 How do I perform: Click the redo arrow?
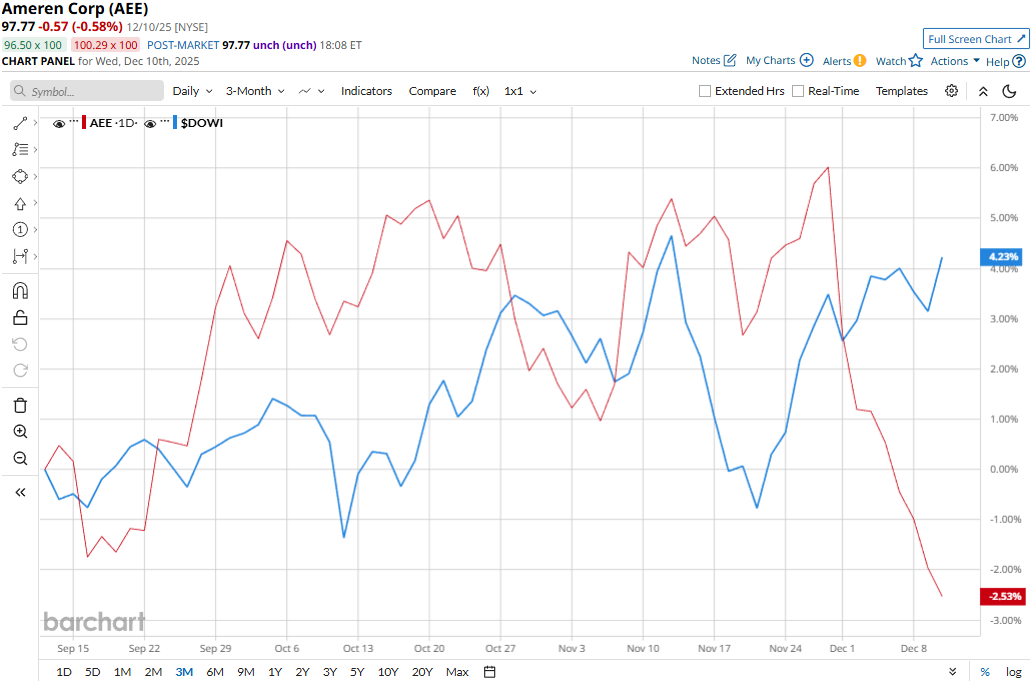pyautogui.click(x=20, y=370)
